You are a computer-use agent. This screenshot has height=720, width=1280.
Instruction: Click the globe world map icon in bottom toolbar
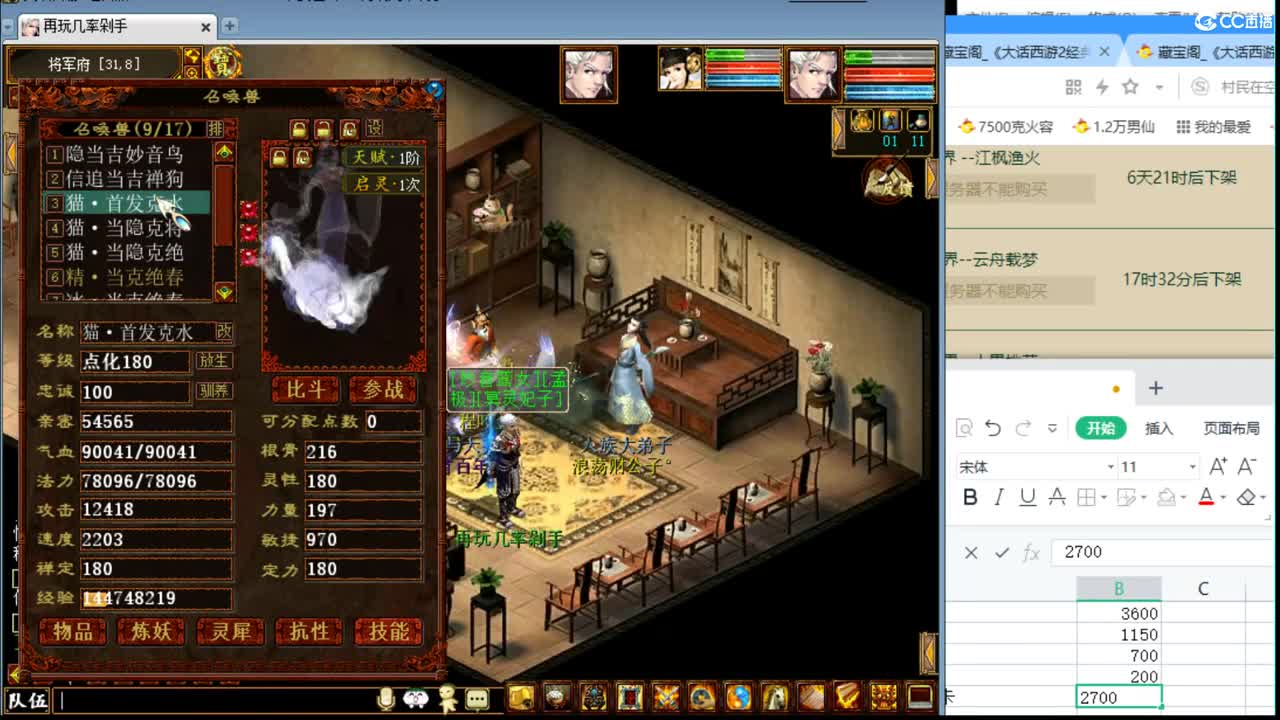tap(739, 697)
